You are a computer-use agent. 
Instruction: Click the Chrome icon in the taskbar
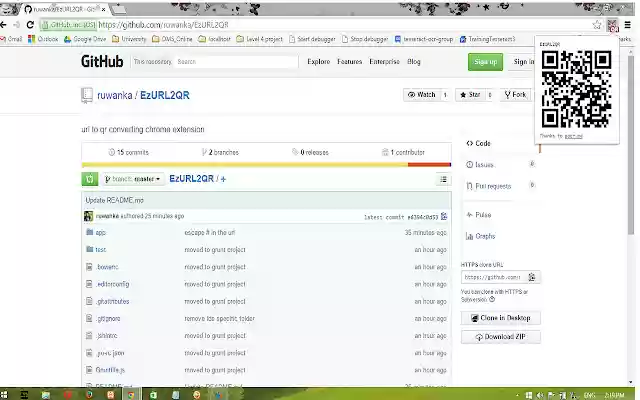coord(131,395)
